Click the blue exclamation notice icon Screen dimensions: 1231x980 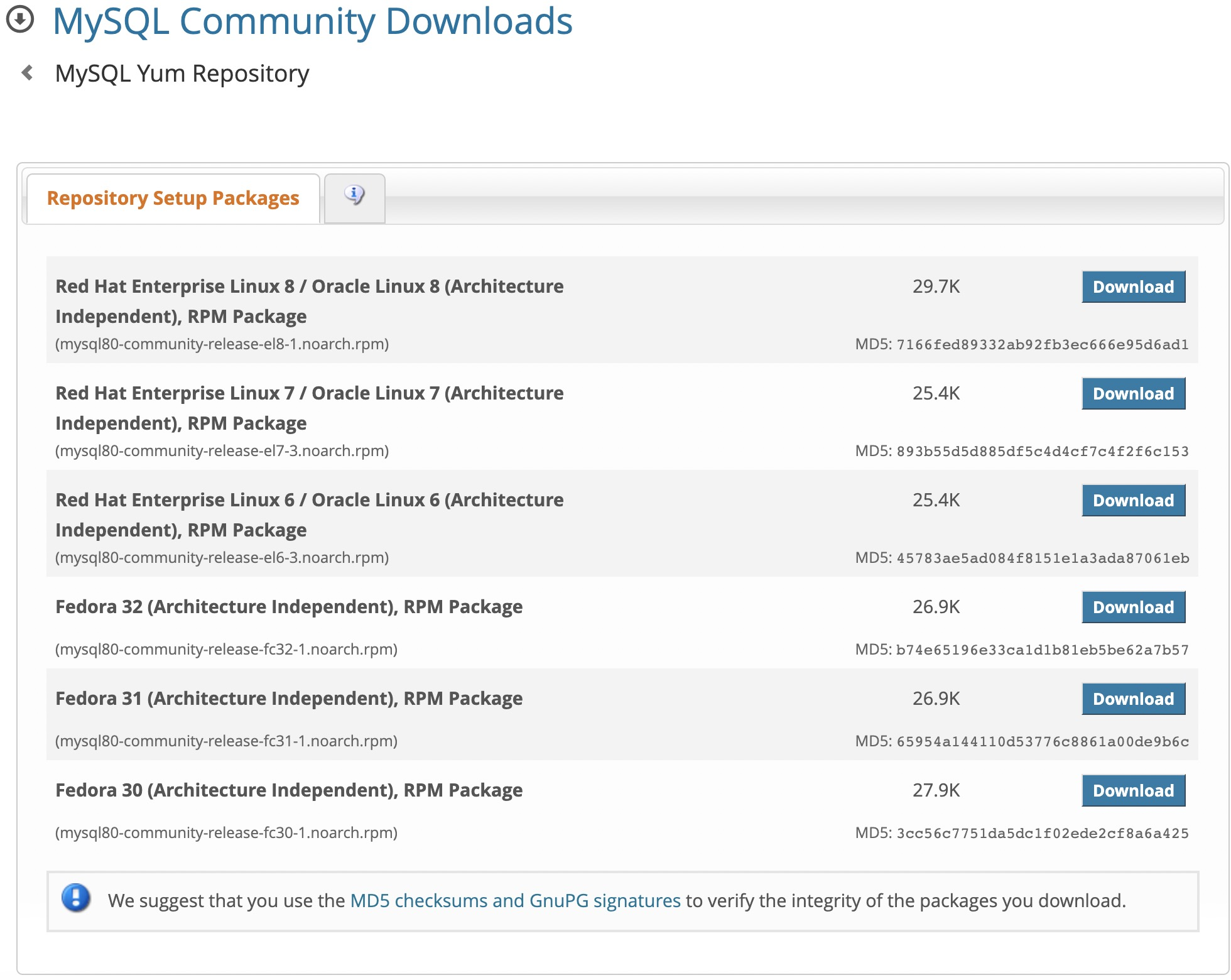point(76,898)
